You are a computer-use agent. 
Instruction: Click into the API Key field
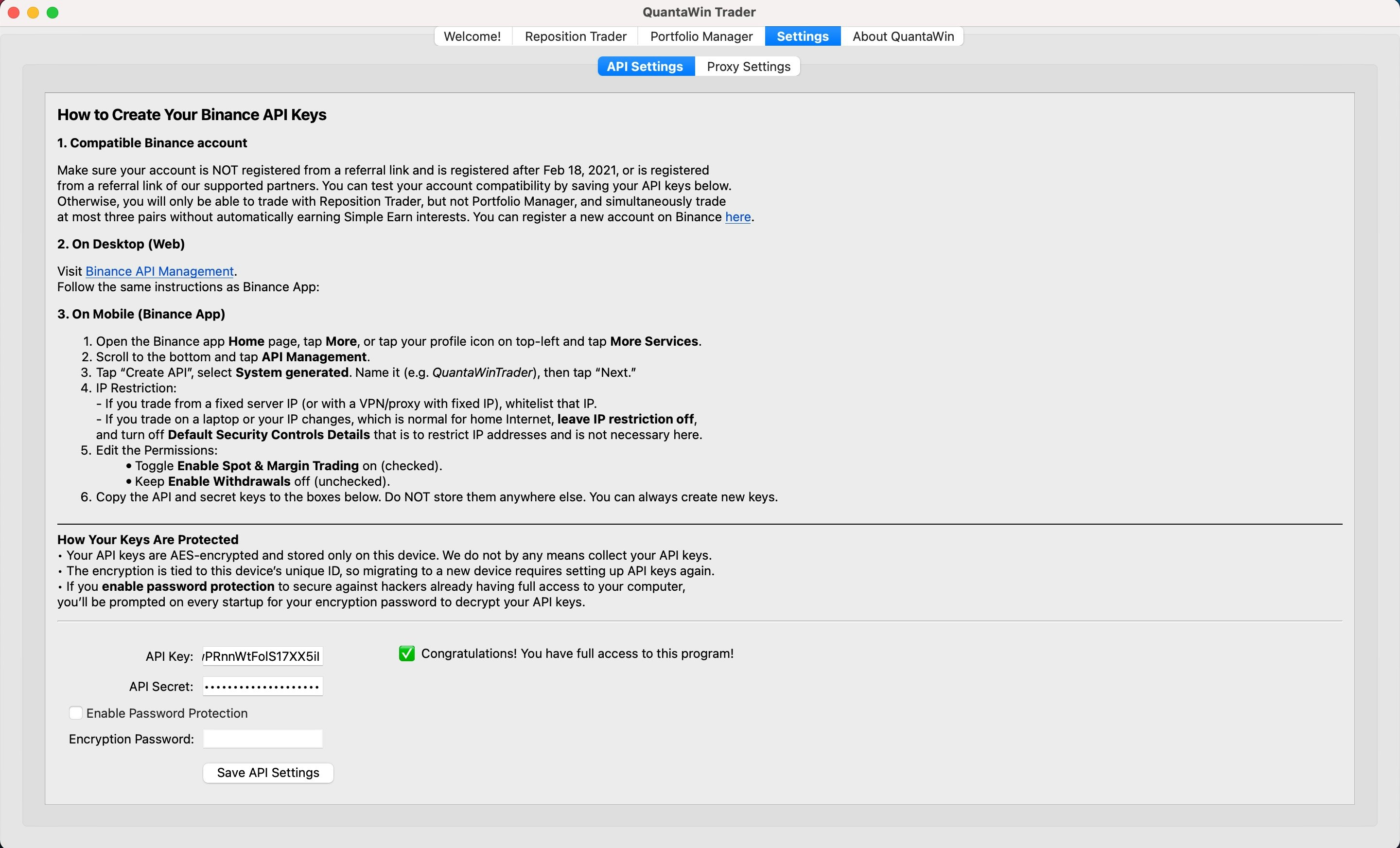[263, 656]
